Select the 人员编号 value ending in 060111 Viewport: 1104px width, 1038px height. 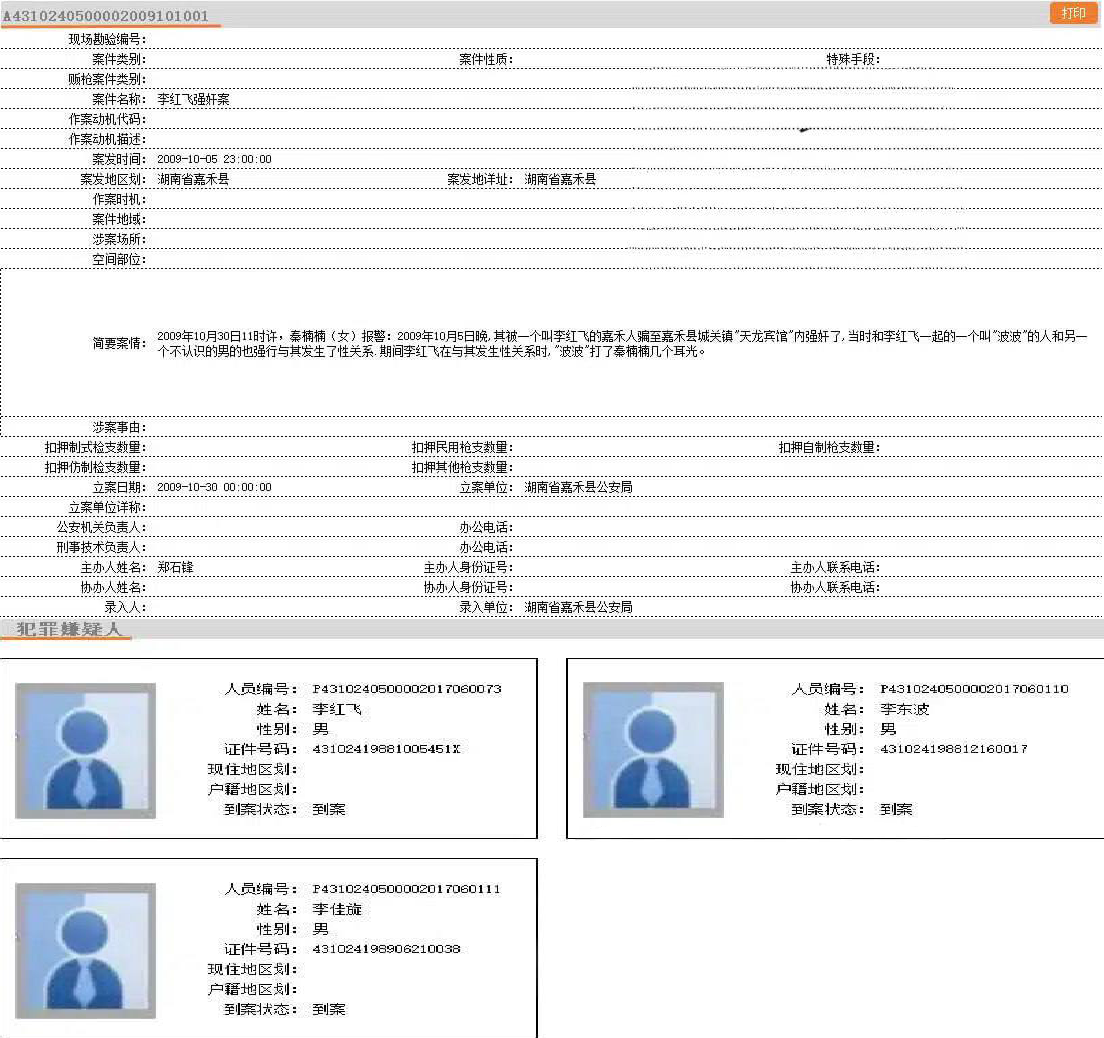pyautogui.click(x=406, y=889)
